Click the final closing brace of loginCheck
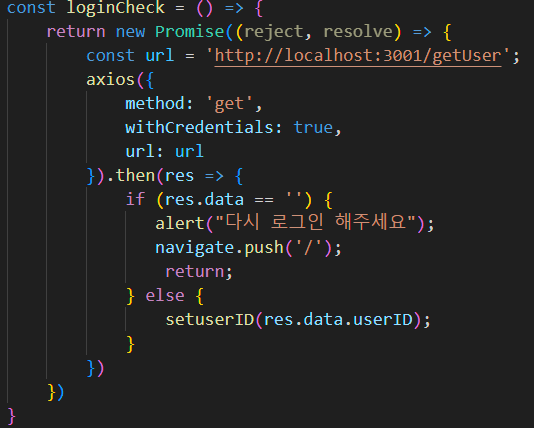The image size is (534, 428). (11, 416)
